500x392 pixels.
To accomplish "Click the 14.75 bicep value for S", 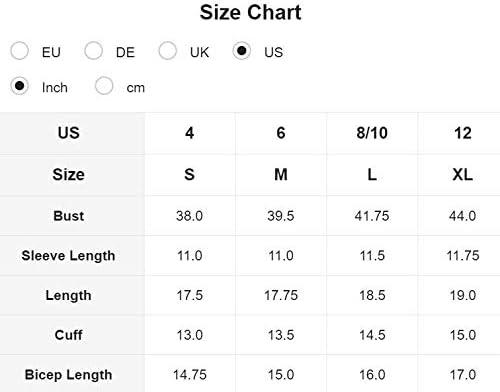I will point(190,375).
